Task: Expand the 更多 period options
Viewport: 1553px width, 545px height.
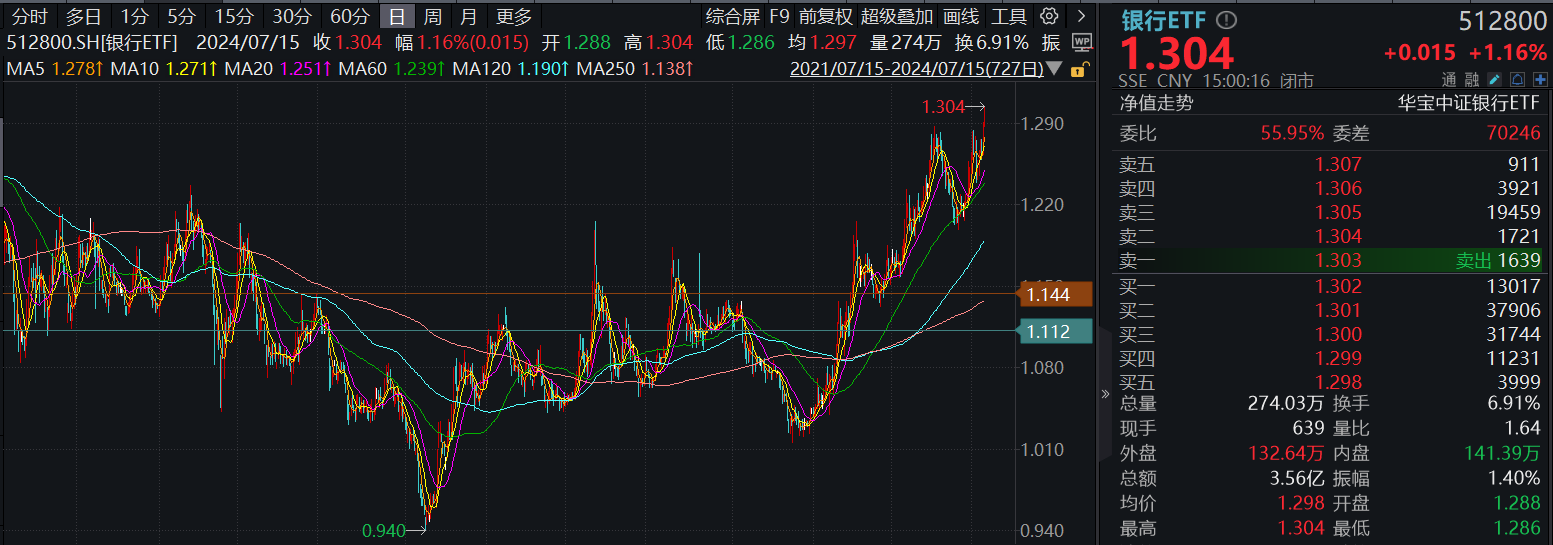Action: (514, 16)
